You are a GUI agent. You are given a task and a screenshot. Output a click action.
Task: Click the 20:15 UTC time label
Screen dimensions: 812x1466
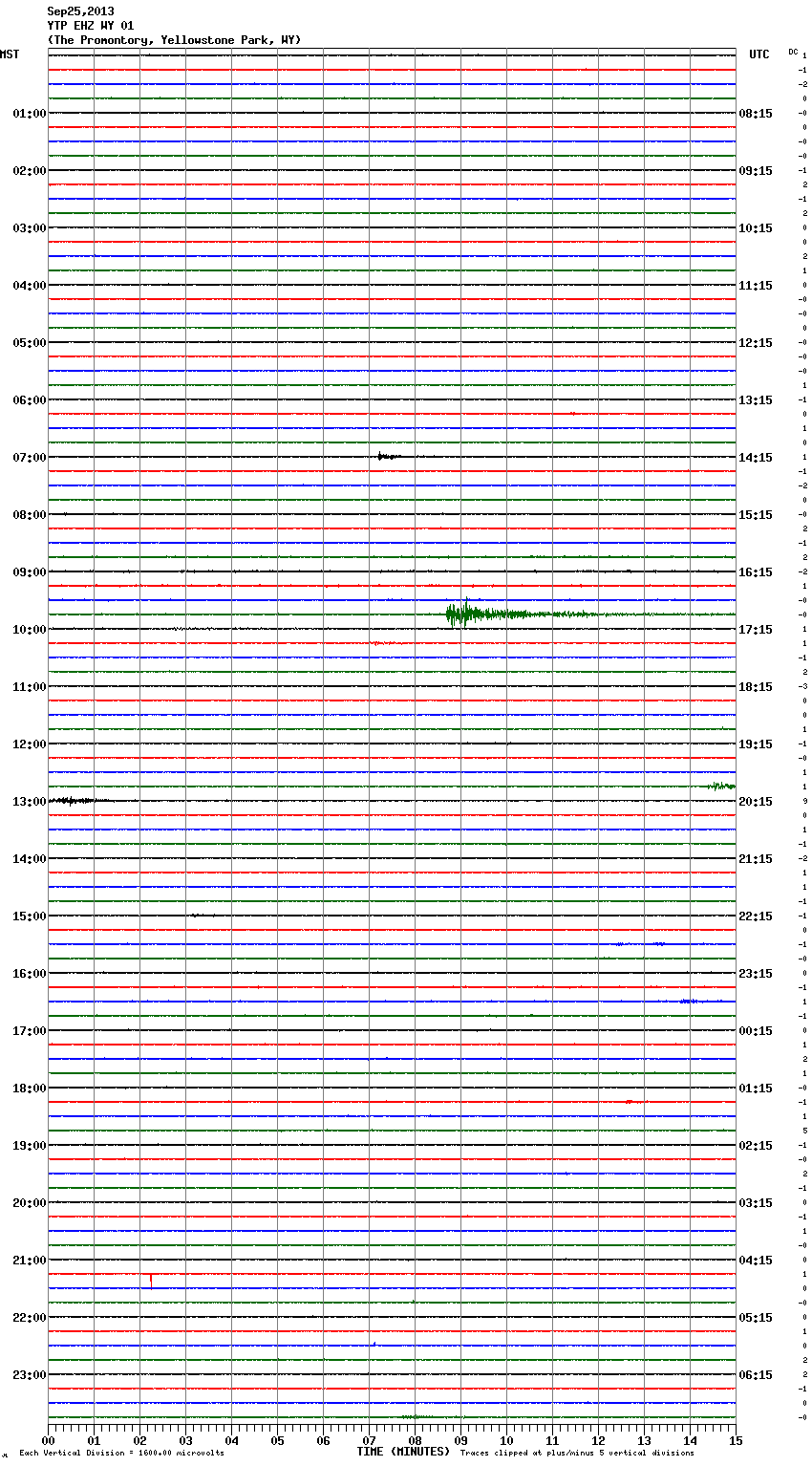[756, 802]
